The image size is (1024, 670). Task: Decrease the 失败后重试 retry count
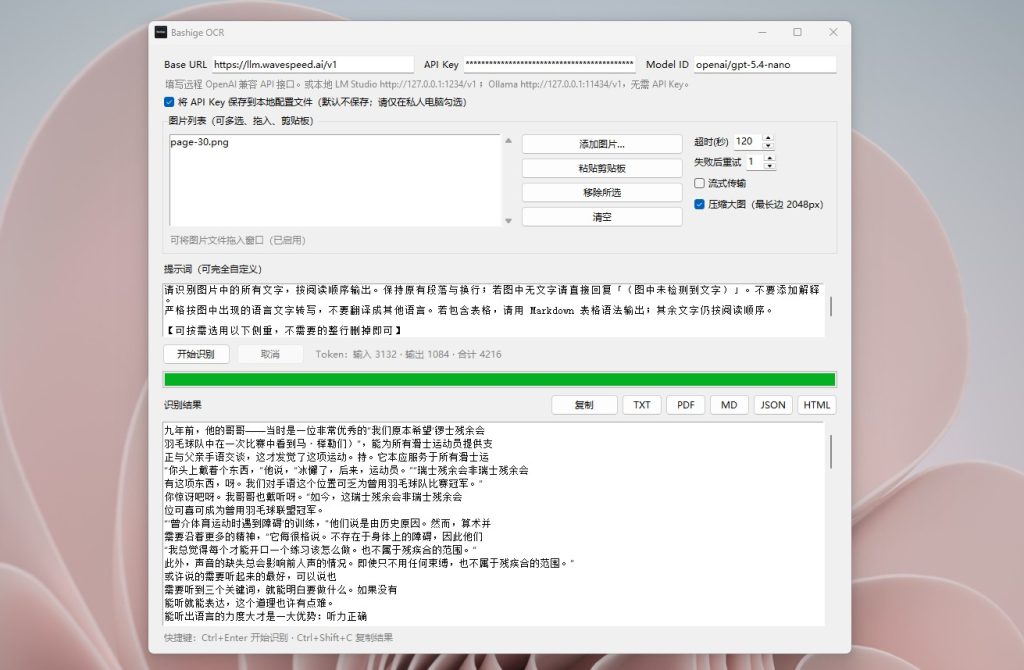(x=770, y=165)
